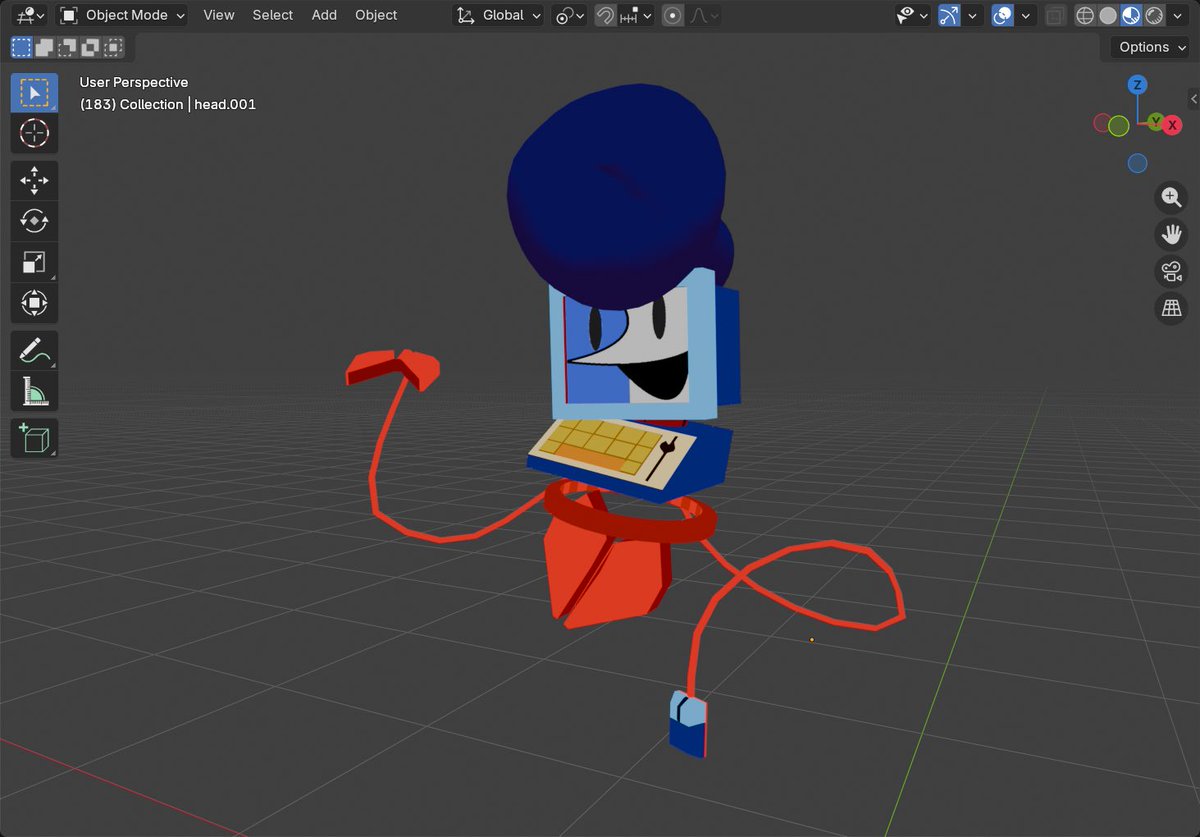Screen dimensions: 1200x837
Task: Set selection mode to subtract
Action: click(67, 47)
